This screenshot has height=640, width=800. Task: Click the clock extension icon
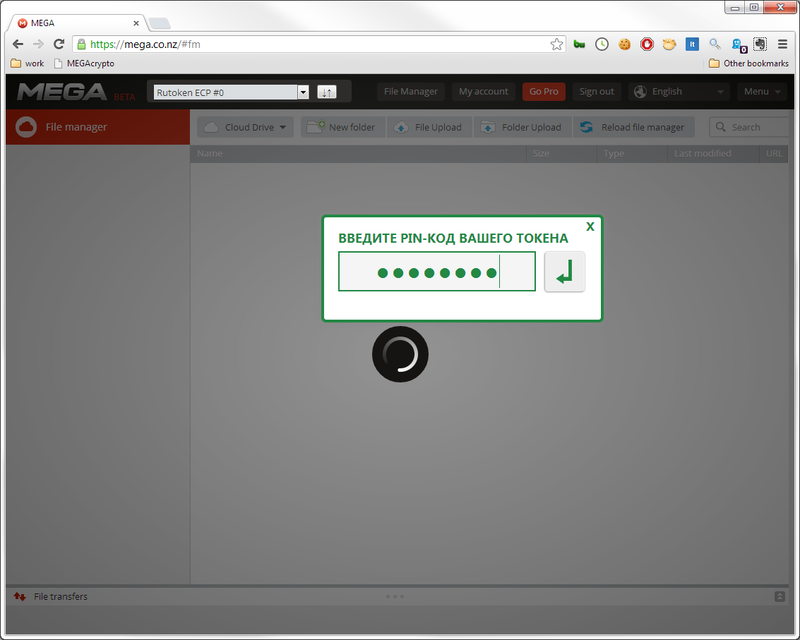point(602,44)
